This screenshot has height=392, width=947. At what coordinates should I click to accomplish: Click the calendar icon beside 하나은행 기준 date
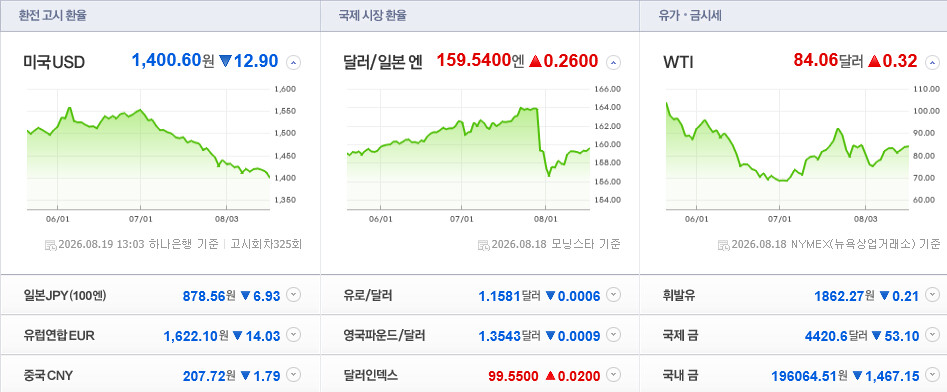pyautogui.click(x=51, y=245)
